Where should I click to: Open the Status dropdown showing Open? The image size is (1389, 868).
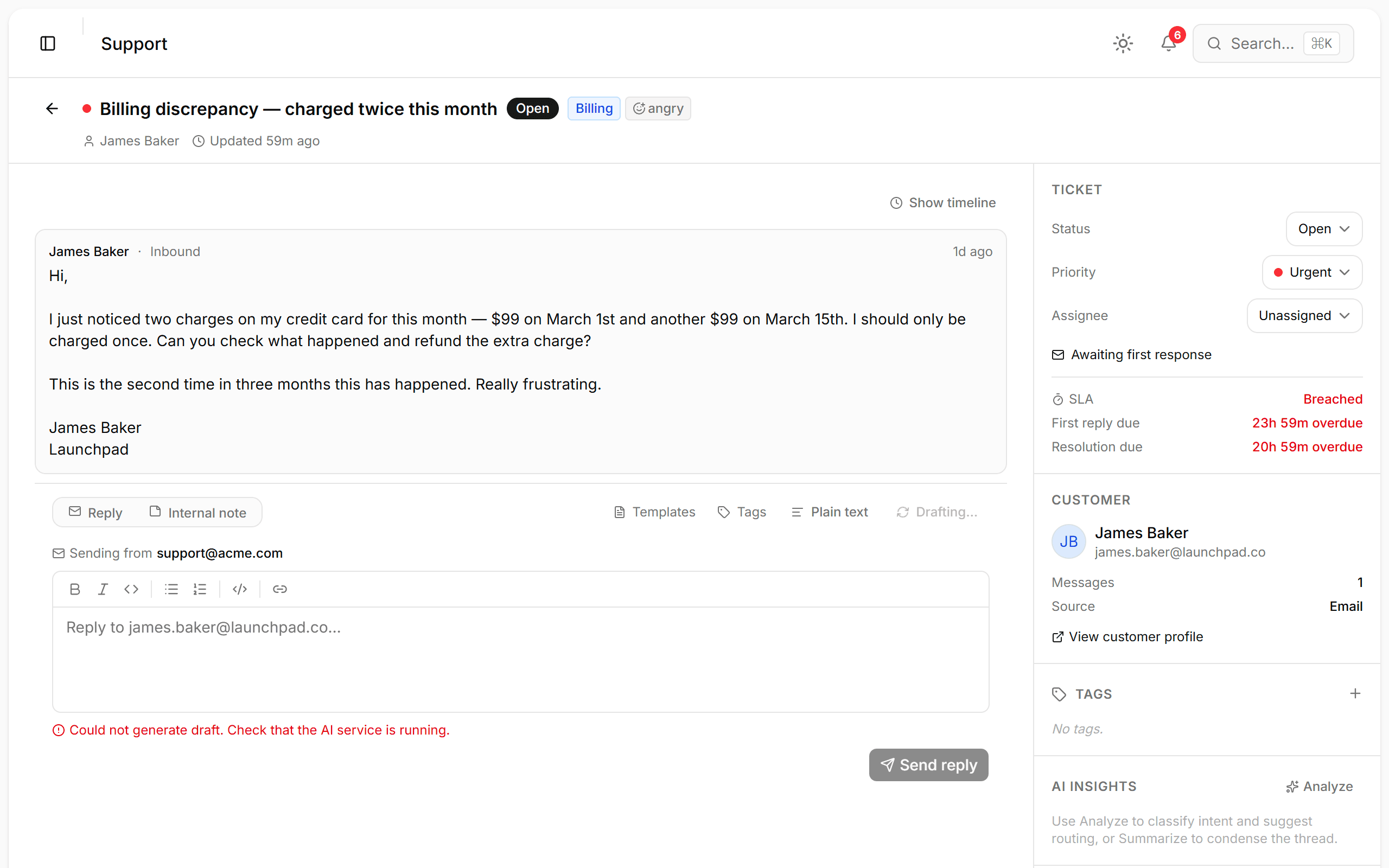(x=1323, y=228)
